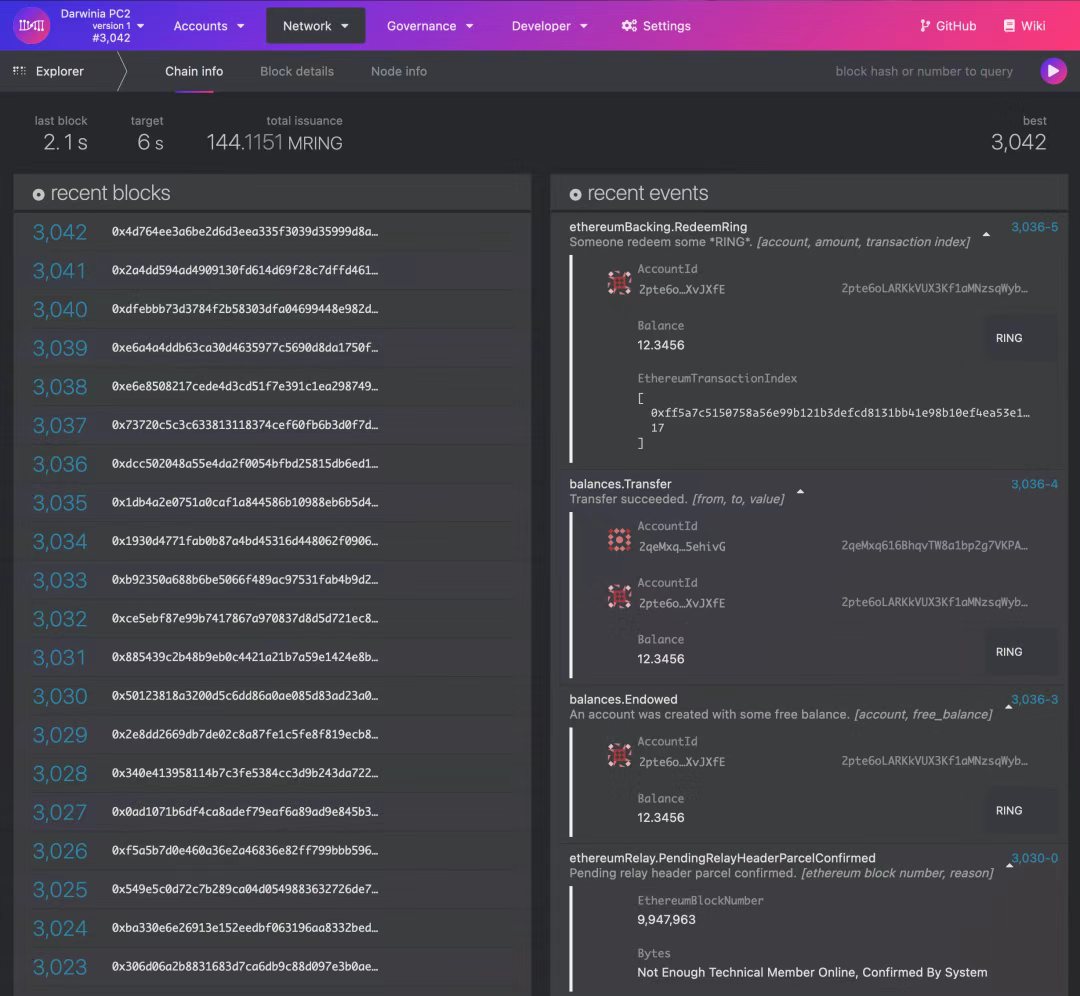The image size is (1080, 996).
Task: Collapse the balances.Endowed event details
Action: 1008,707
